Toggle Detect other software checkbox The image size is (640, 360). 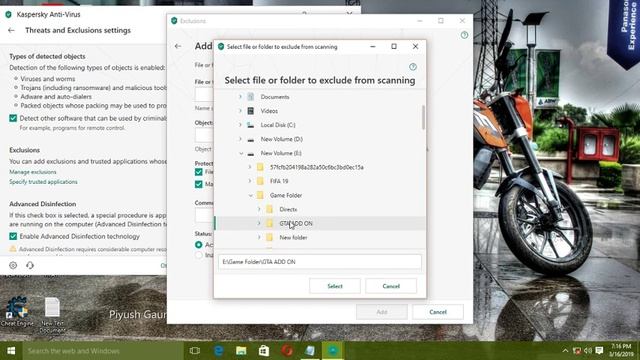13,118
